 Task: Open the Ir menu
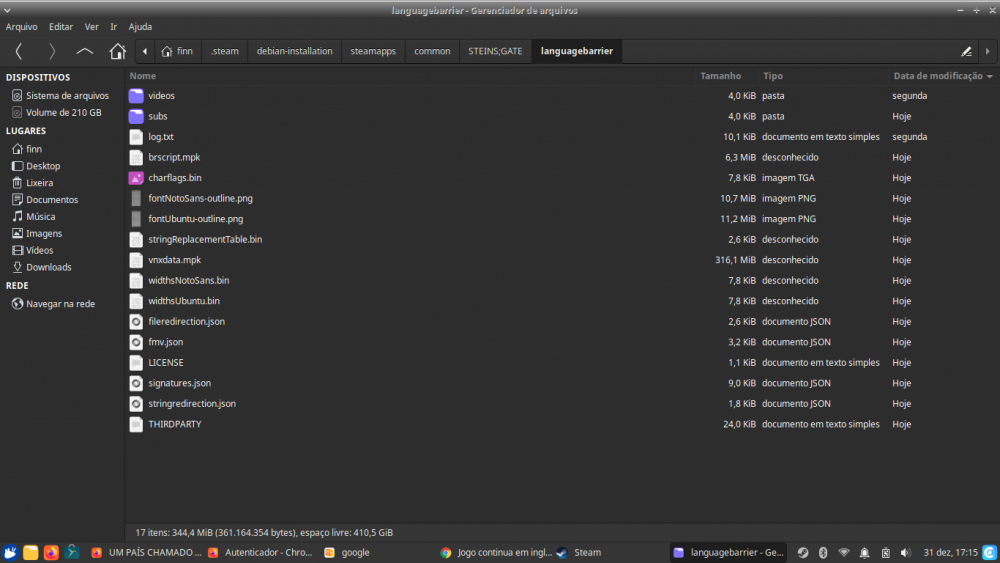pyautogui.click(x=114, y=27)
